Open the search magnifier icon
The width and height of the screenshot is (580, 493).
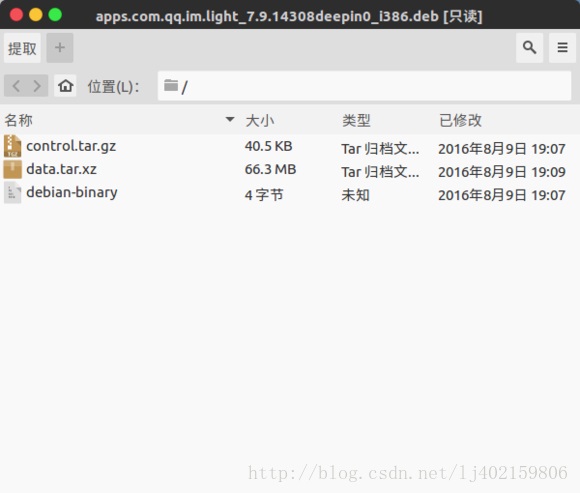pos(529,48)
